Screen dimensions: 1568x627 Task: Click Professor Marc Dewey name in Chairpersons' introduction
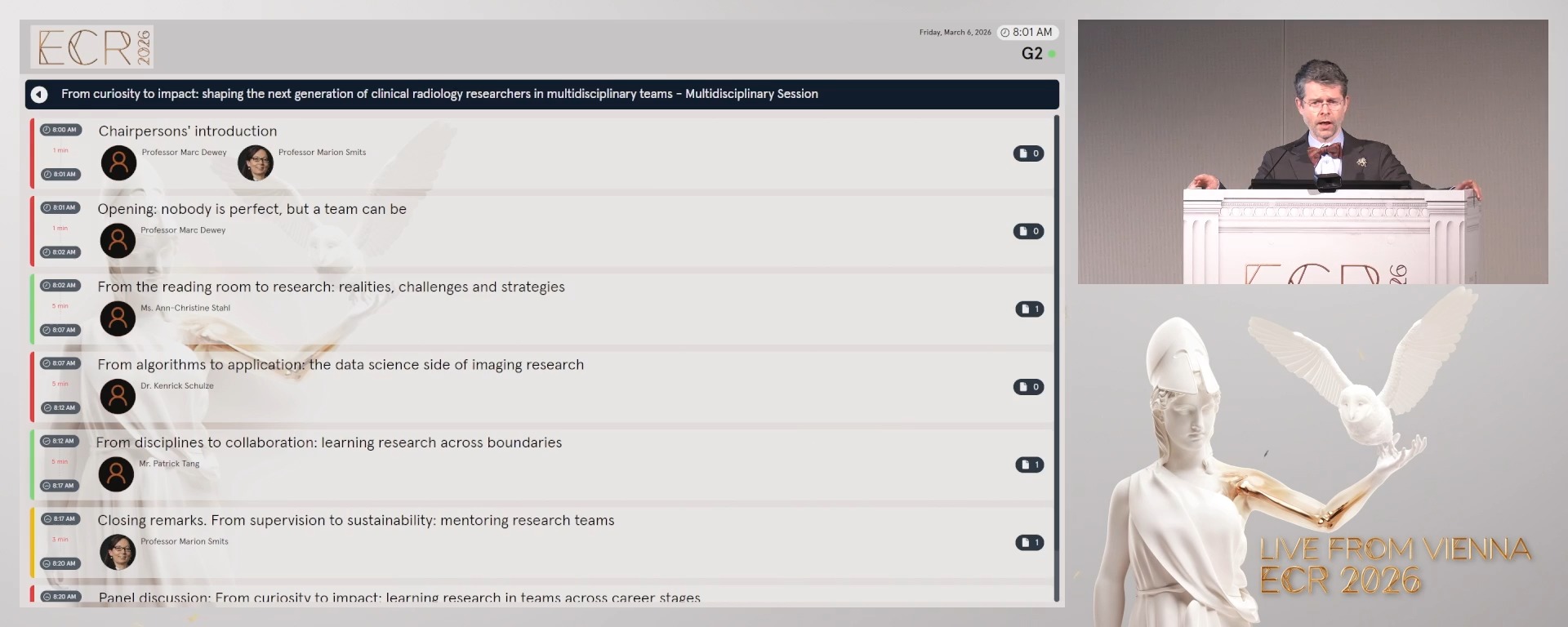click(x=184, y=153)
